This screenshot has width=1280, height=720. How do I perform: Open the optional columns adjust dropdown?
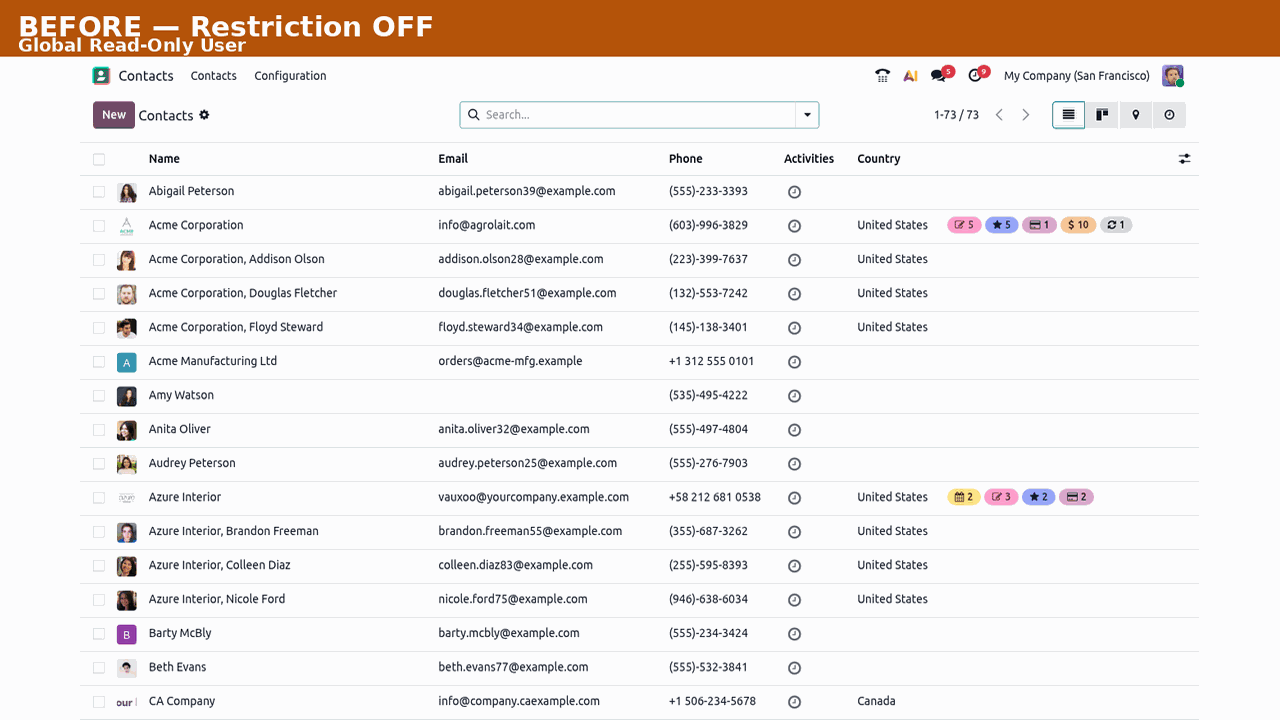click(x=1185, y=159)
